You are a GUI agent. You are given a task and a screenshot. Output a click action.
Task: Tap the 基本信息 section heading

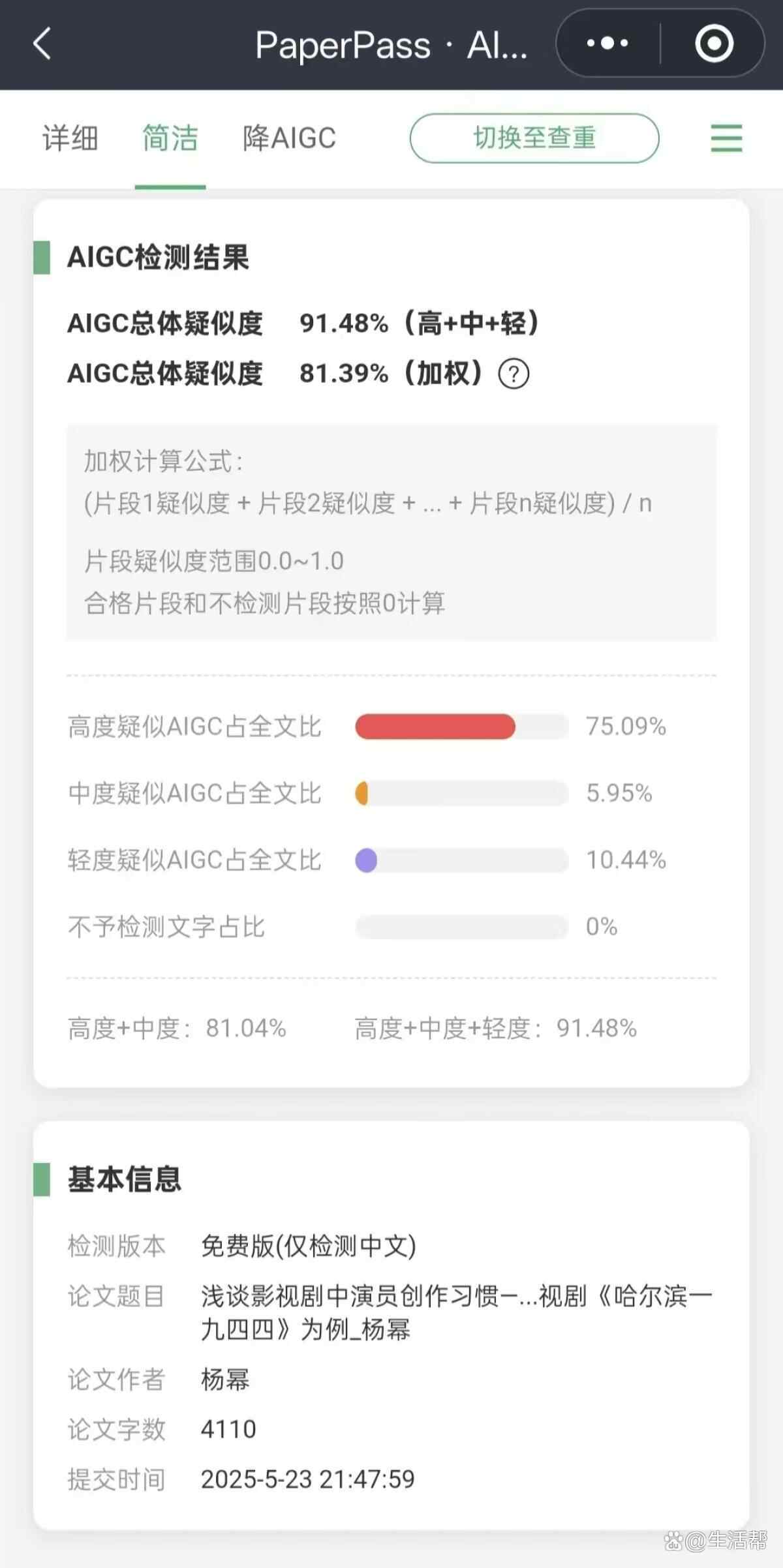125,1179
